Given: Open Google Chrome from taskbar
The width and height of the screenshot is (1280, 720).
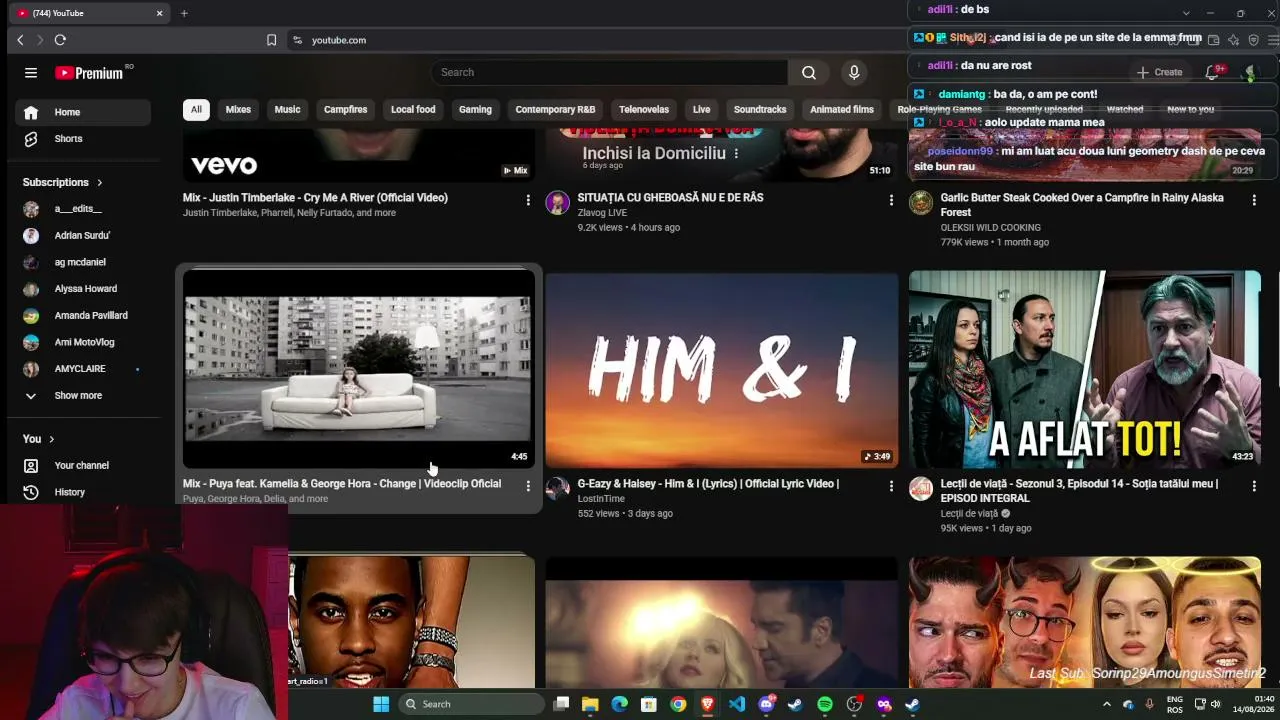Looking at the screenshot, I should click(678, 704).
